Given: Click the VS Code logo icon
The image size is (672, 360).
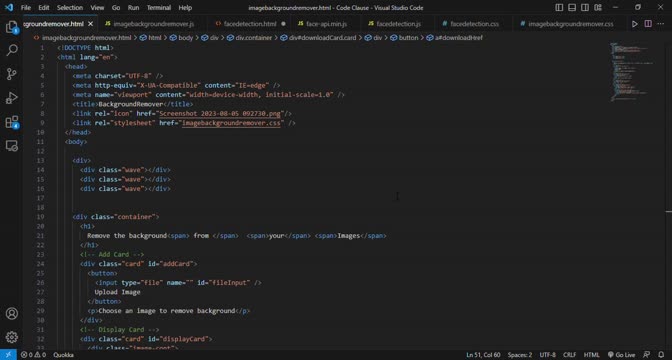Looking at the screenshot, I should pos(9,7).
